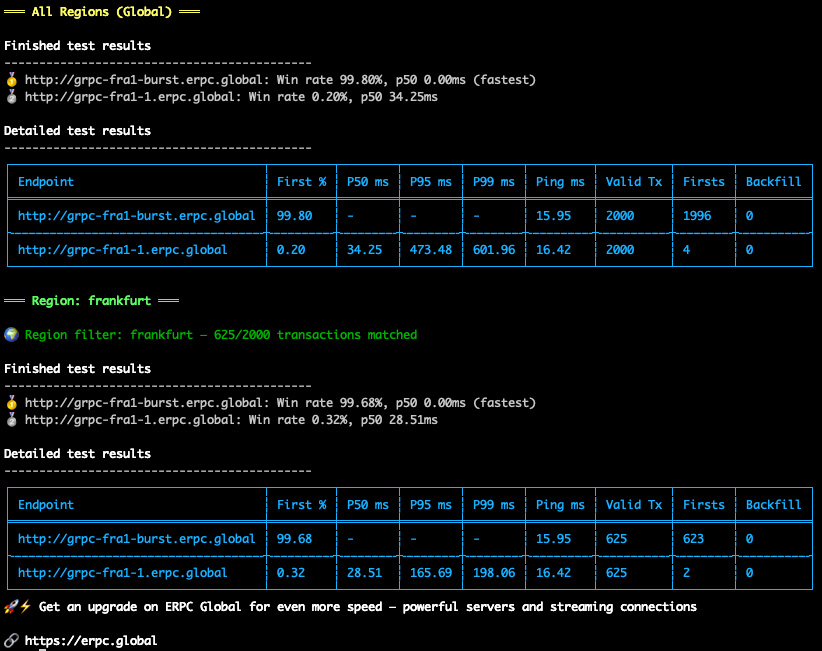
Task: Click the All Regions (Global) heading
Action: coord(102,12)
